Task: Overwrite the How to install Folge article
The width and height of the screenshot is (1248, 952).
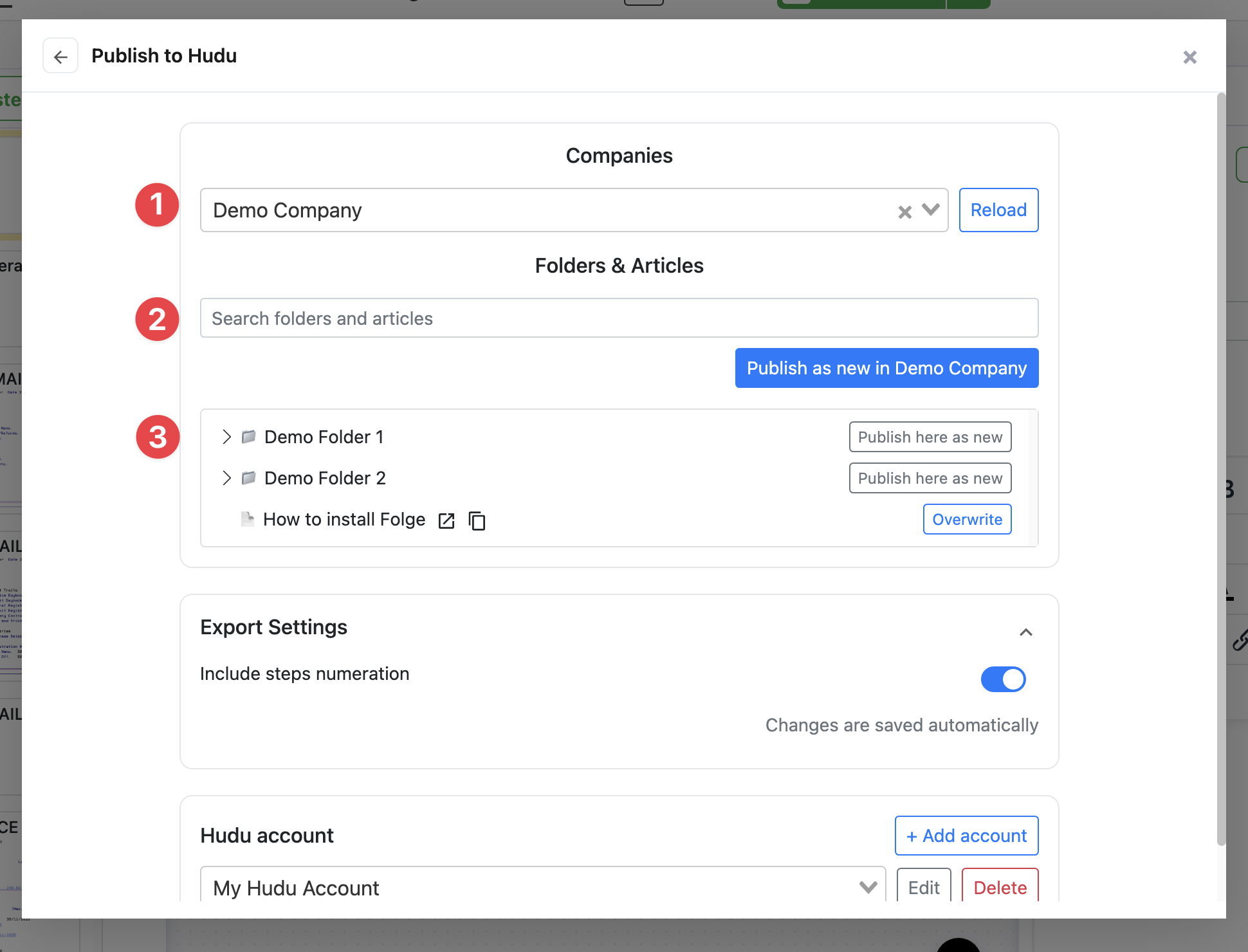Action: point(967,519)
